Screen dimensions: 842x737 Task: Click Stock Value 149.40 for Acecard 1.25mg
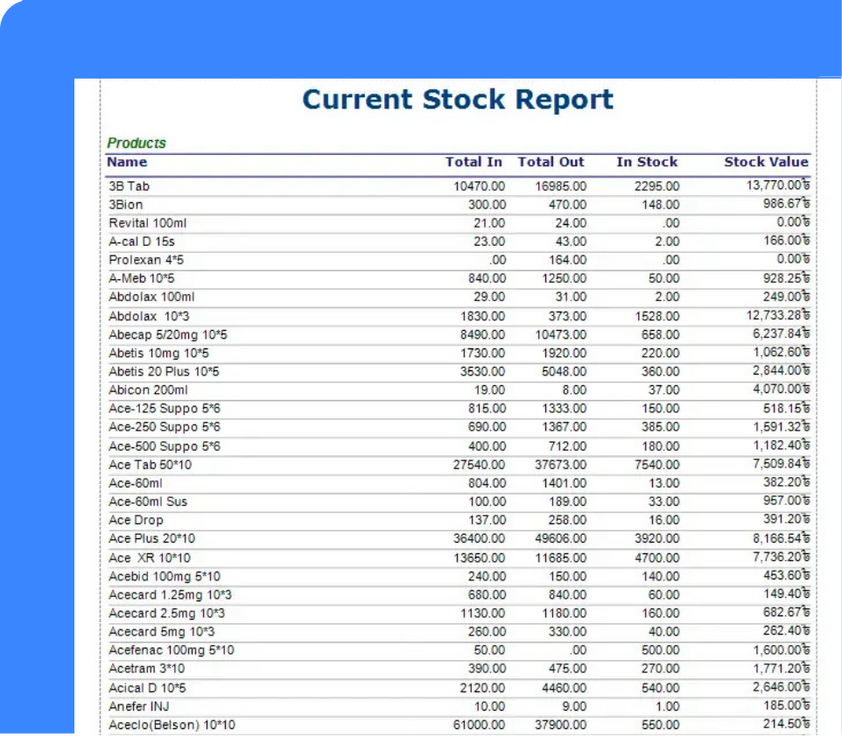pyautogui.click(x=787, y=594)
